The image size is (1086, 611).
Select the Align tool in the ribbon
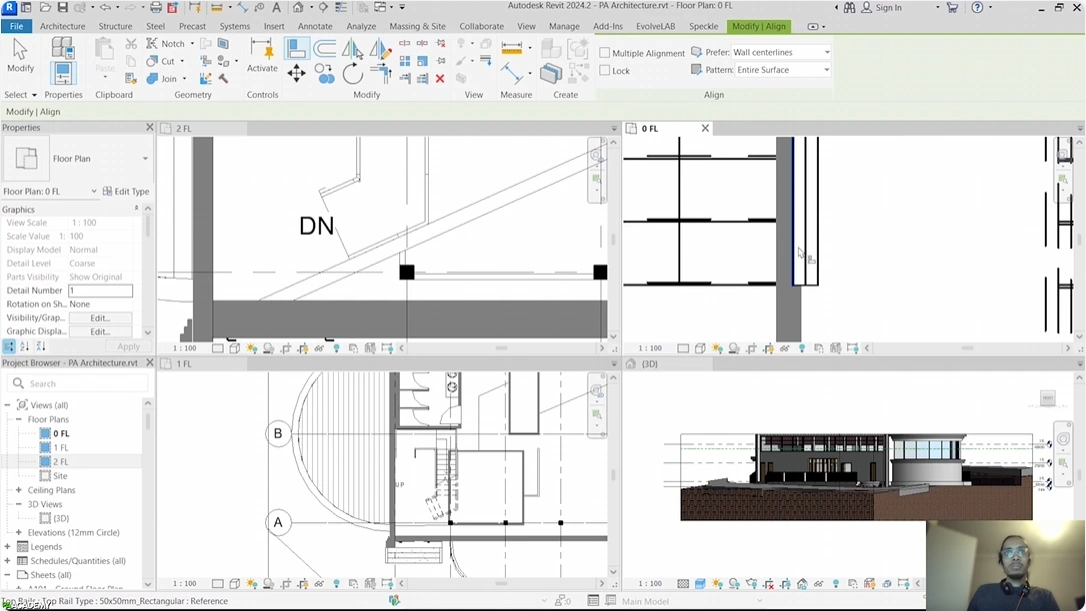pyautogui.click(x=297, y=48)
